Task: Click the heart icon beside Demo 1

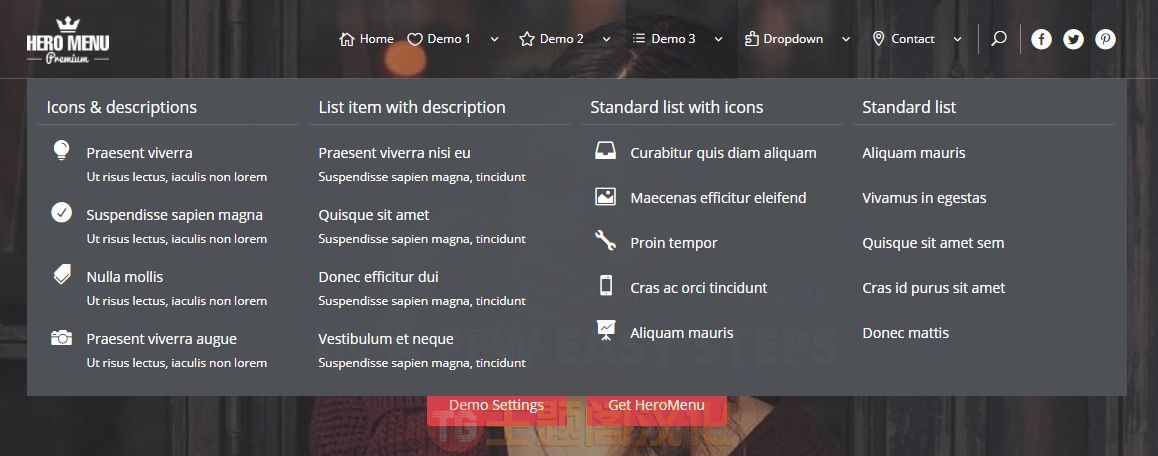Action: [x=415, y=39]
